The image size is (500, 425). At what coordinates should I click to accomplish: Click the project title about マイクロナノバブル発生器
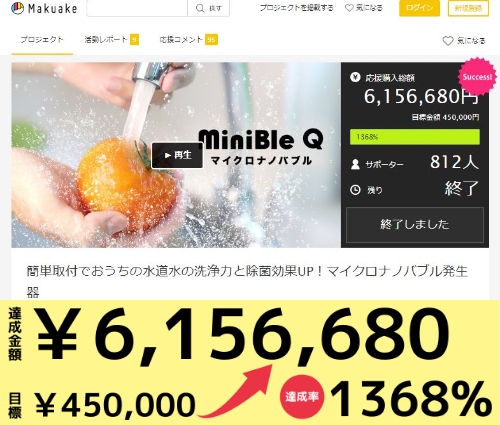[x=247, y=281]
